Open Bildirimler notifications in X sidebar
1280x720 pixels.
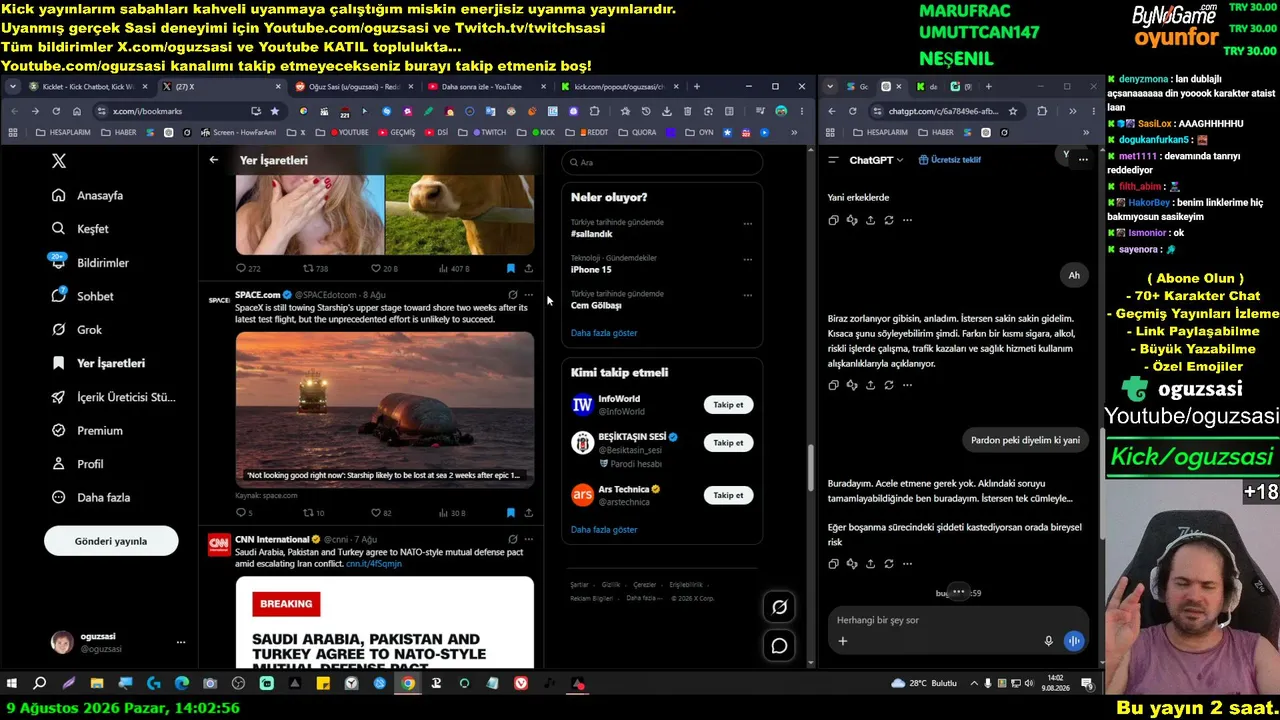pyautogui.click(x=90, y=262)
